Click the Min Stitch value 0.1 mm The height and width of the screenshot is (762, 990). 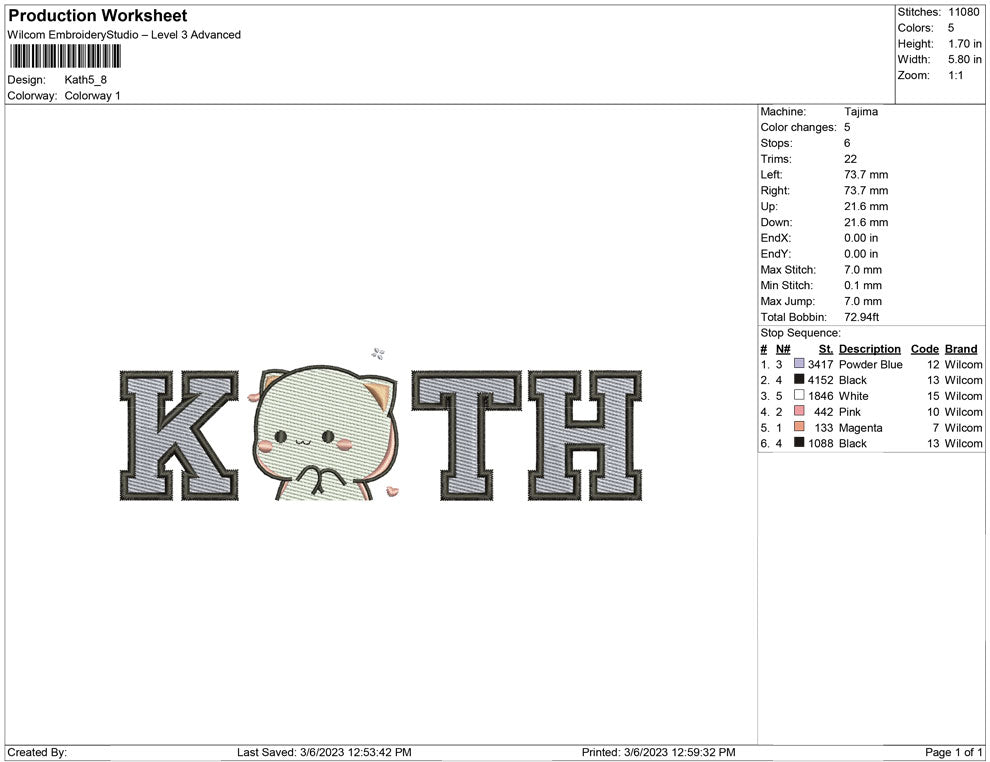pyautogui.click(x=862, y=285)
